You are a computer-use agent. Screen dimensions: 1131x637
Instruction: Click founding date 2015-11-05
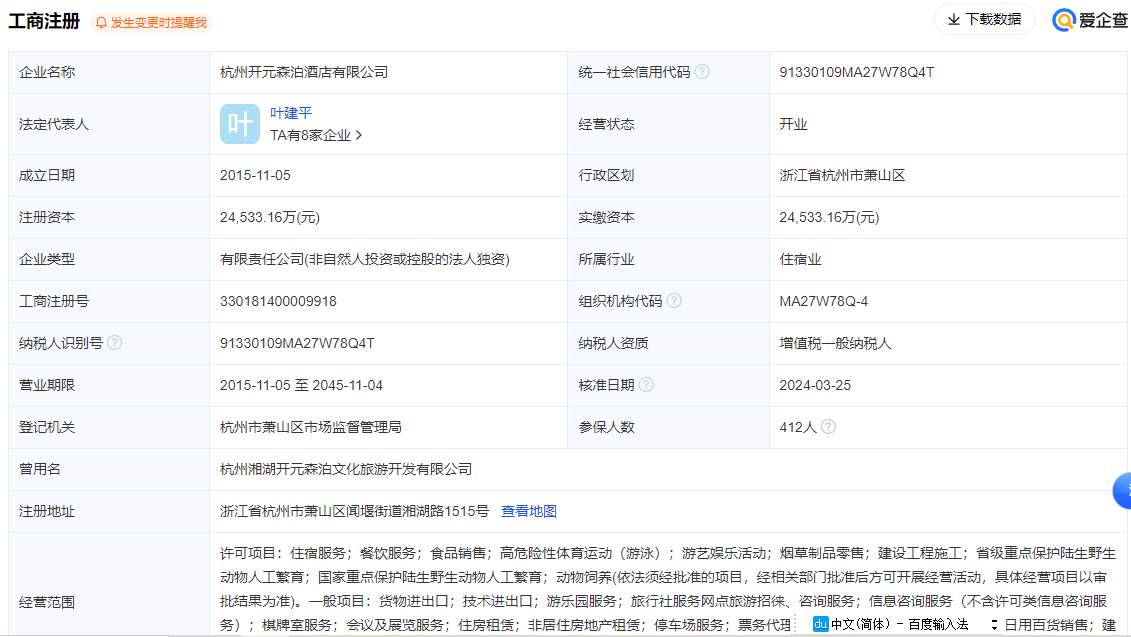[255, 175]
